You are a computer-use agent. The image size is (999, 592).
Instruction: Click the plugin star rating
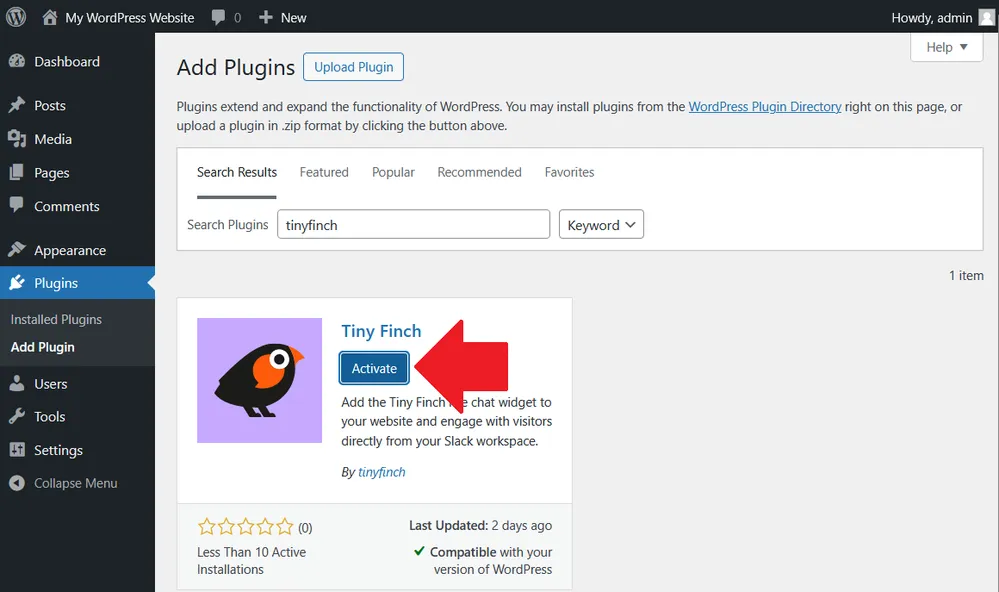(x=246, y=526)
